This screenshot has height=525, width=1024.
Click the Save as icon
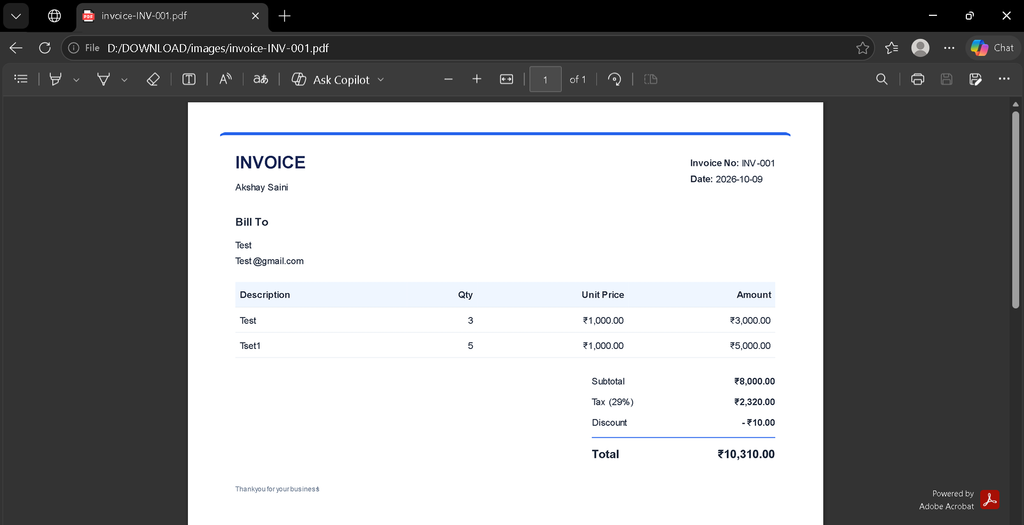(x=976, y=79)
